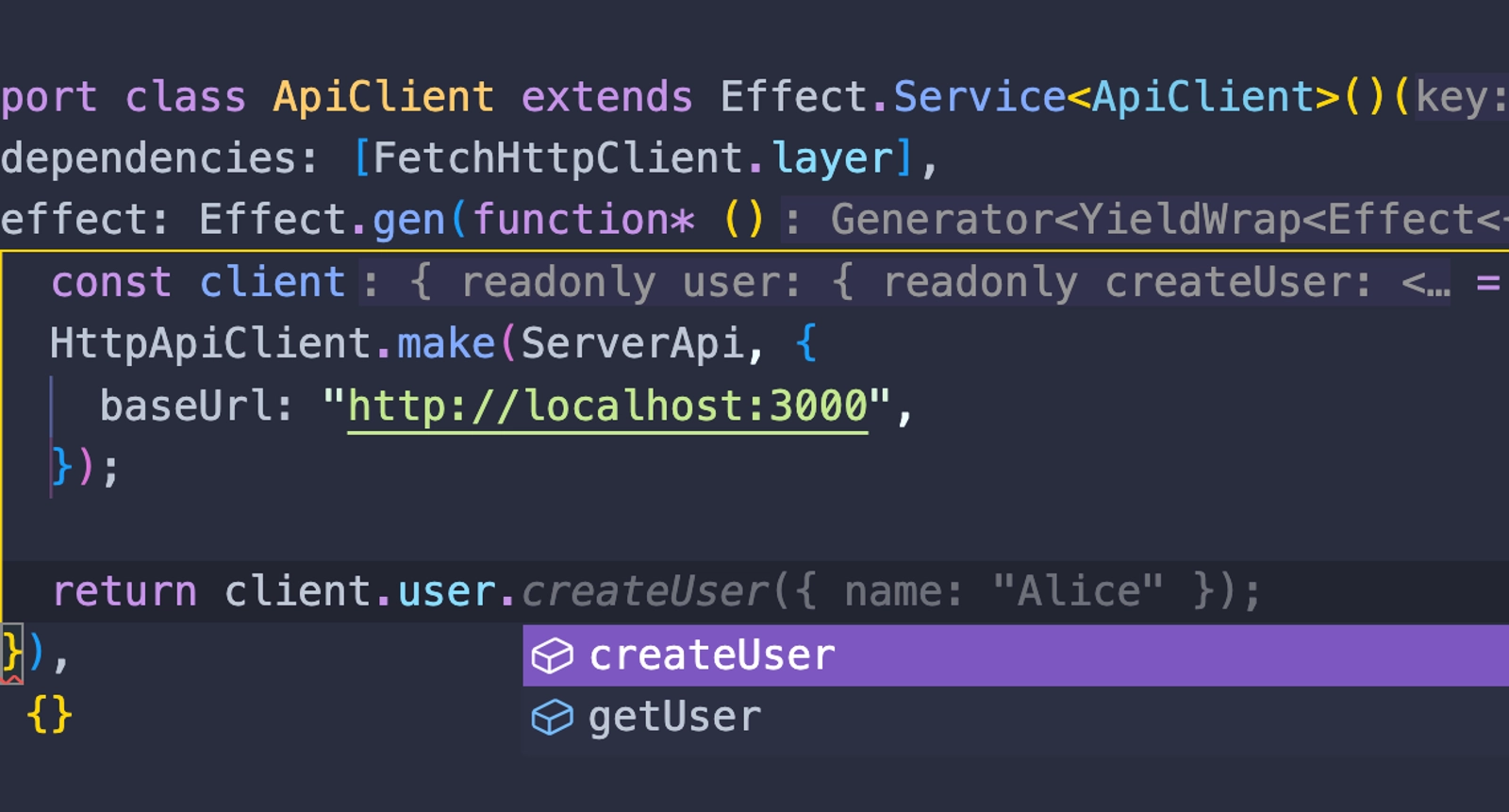
Task: Click the ApiClient class name after class
Action: [x=383, y=97]
